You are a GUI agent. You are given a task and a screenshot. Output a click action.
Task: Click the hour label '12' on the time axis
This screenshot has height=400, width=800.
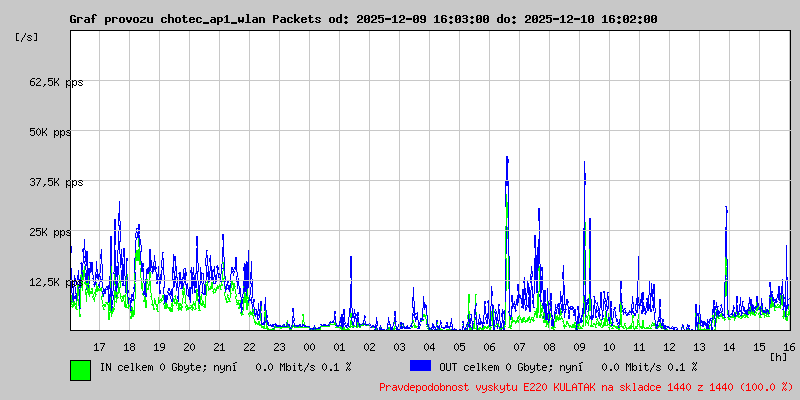[x=669, y=347]
